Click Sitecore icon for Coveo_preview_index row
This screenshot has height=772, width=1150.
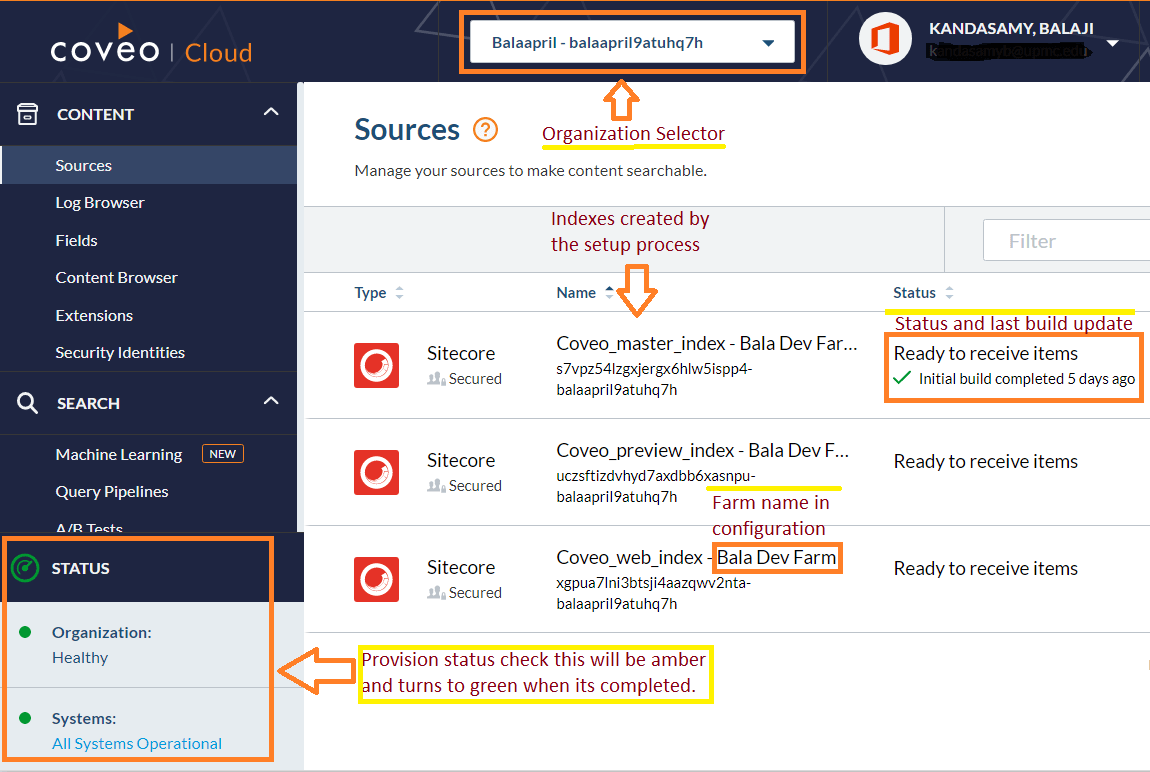pyautogui.click(x=376, y=472)
